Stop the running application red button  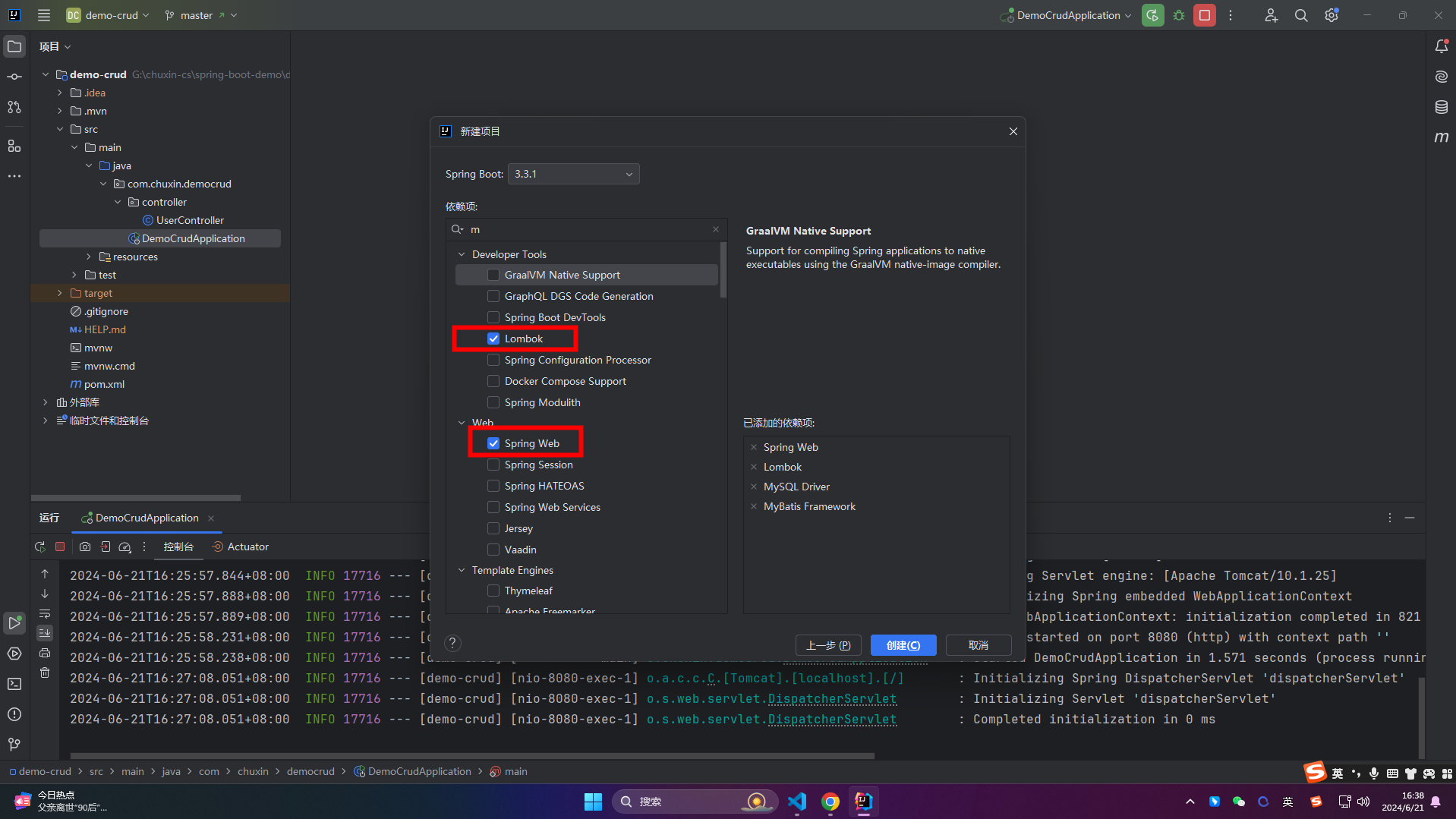tap(1205, 15)
